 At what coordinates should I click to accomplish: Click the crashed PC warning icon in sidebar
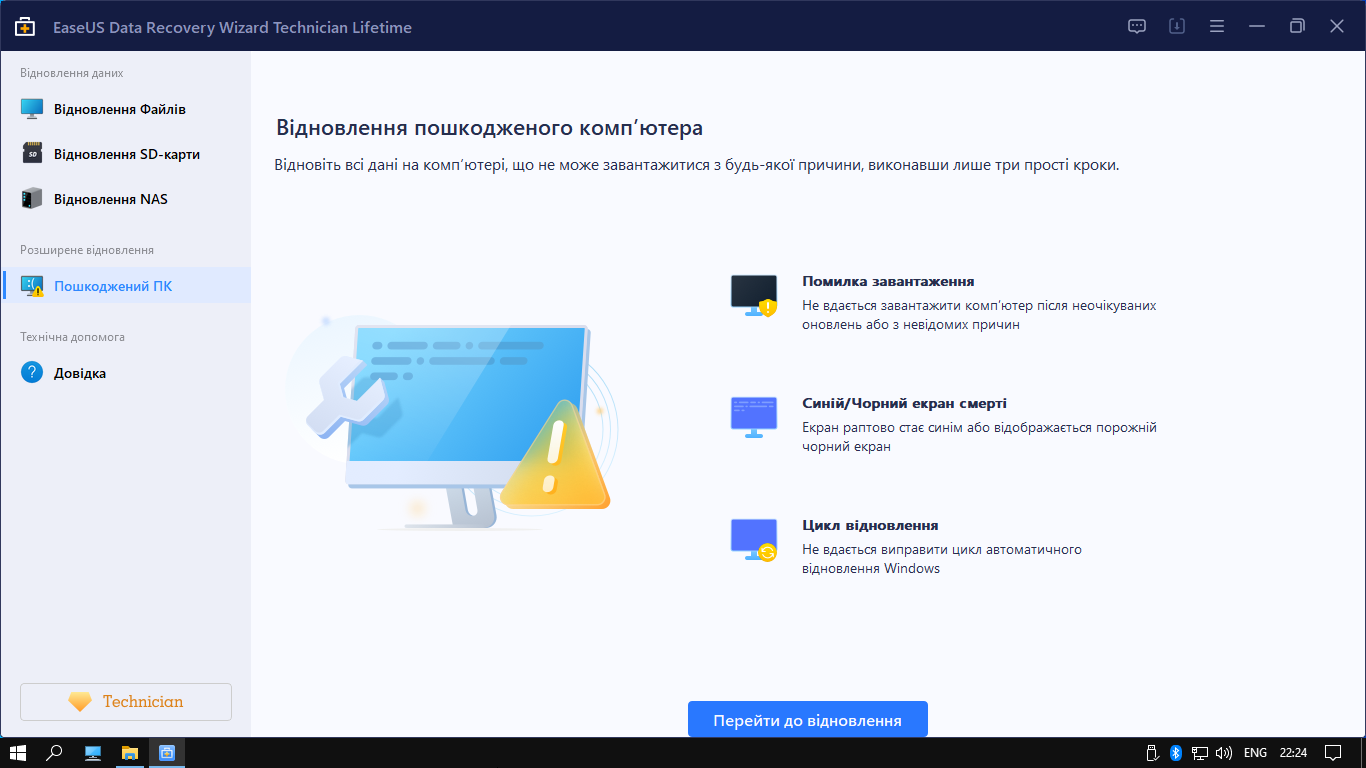[x=32, y=287]
